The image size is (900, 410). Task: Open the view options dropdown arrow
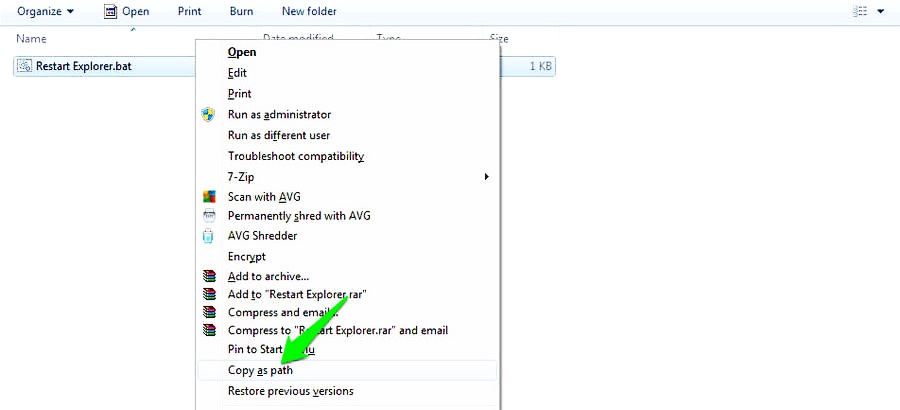[x=881, y=11]
